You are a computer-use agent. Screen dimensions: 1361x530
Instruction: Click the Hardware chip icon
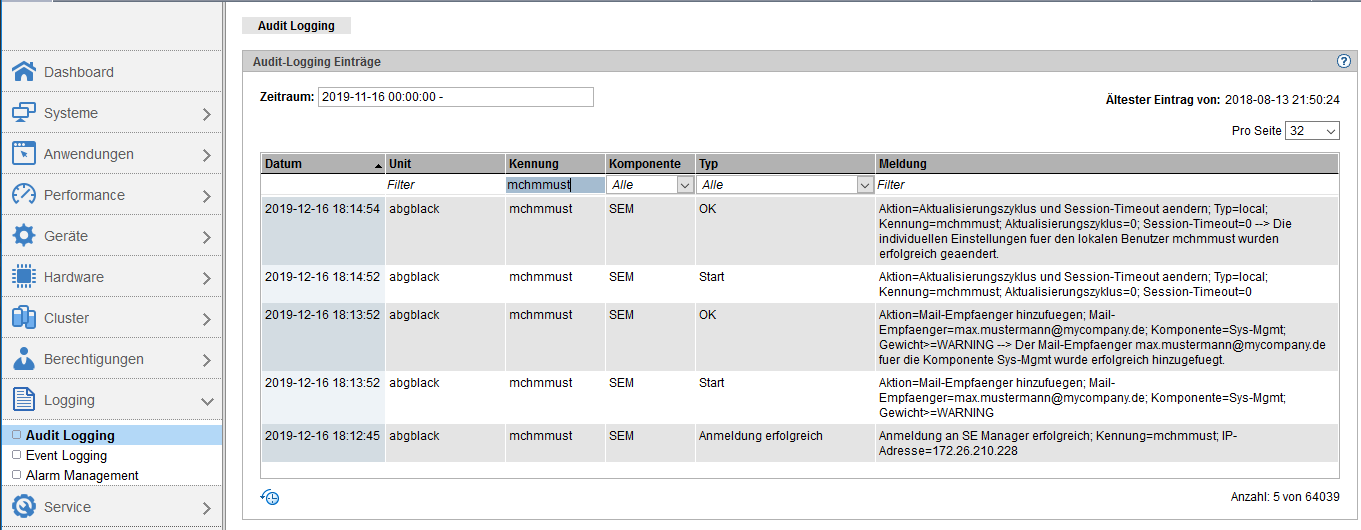pyautogui.click(x=24, y=277)
